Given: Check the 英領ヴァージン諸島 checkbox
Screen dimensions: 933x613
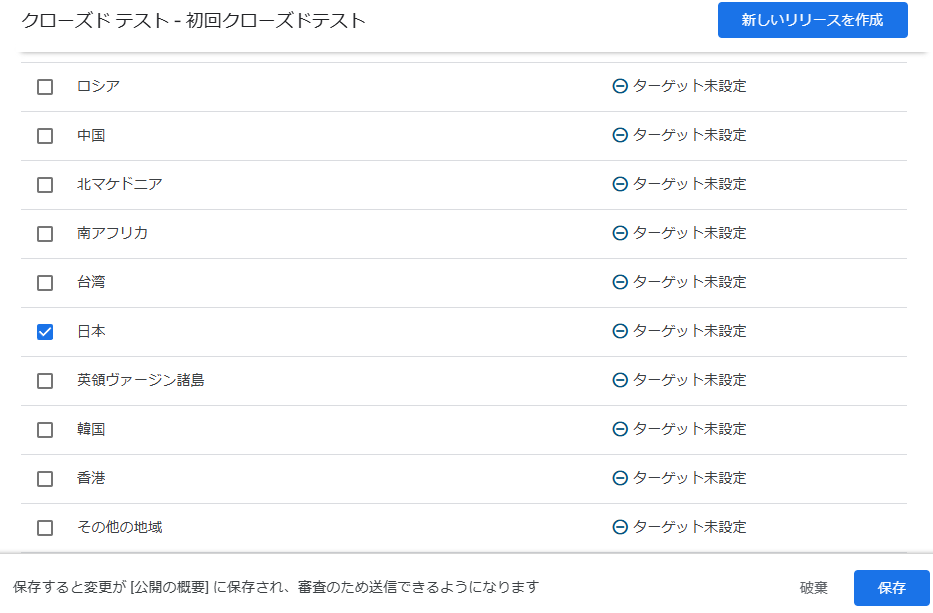Looking at the screenshot, I should click(45, 381).
